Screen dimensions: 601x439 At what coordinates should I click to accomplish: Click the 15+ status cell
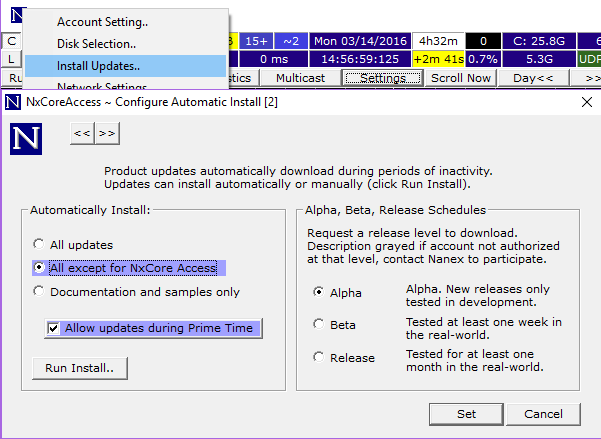pyautogui.click(x=256, y=41)
